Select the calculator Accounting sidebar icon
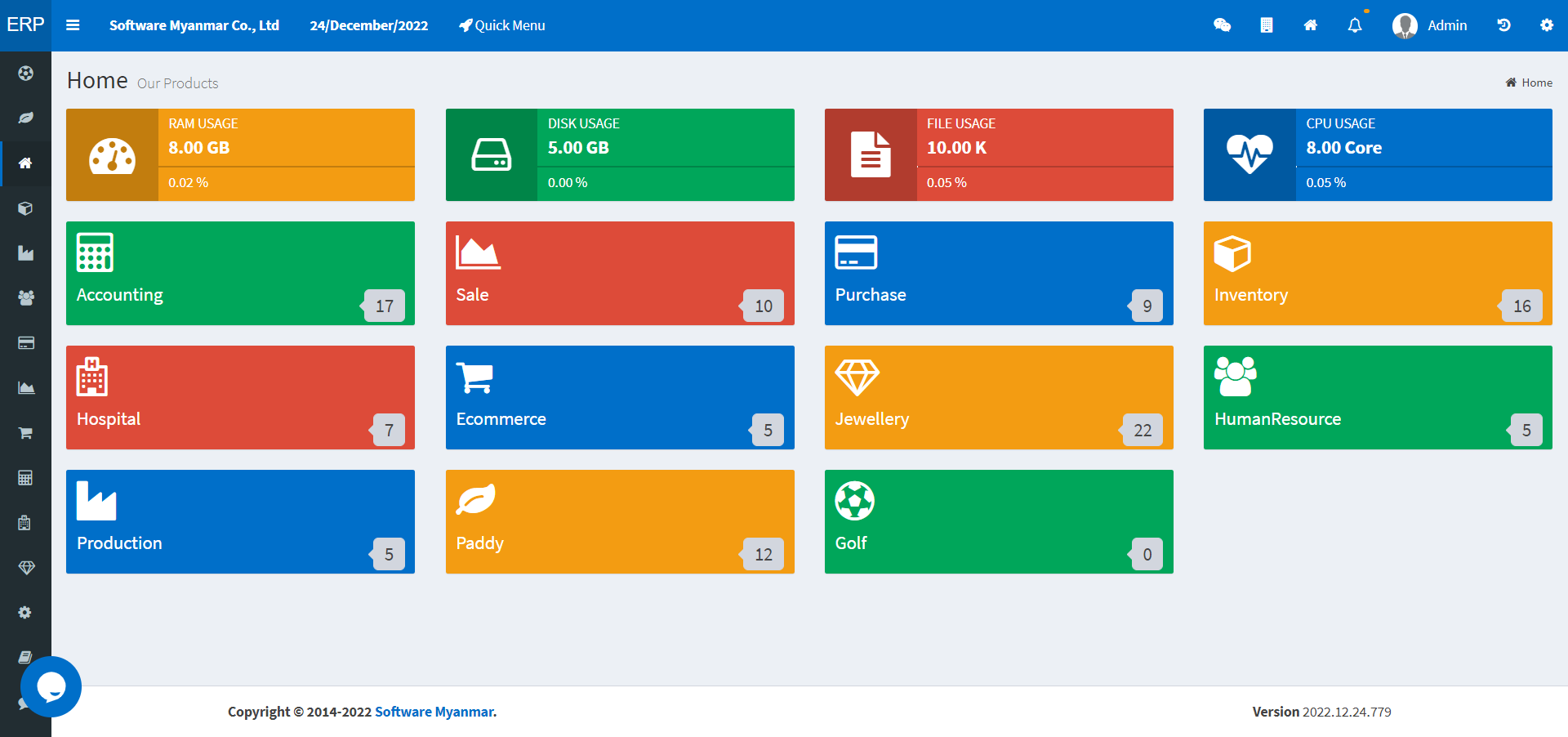The height and width of the screenshot is (737, 1568). [x=25, y=478]
